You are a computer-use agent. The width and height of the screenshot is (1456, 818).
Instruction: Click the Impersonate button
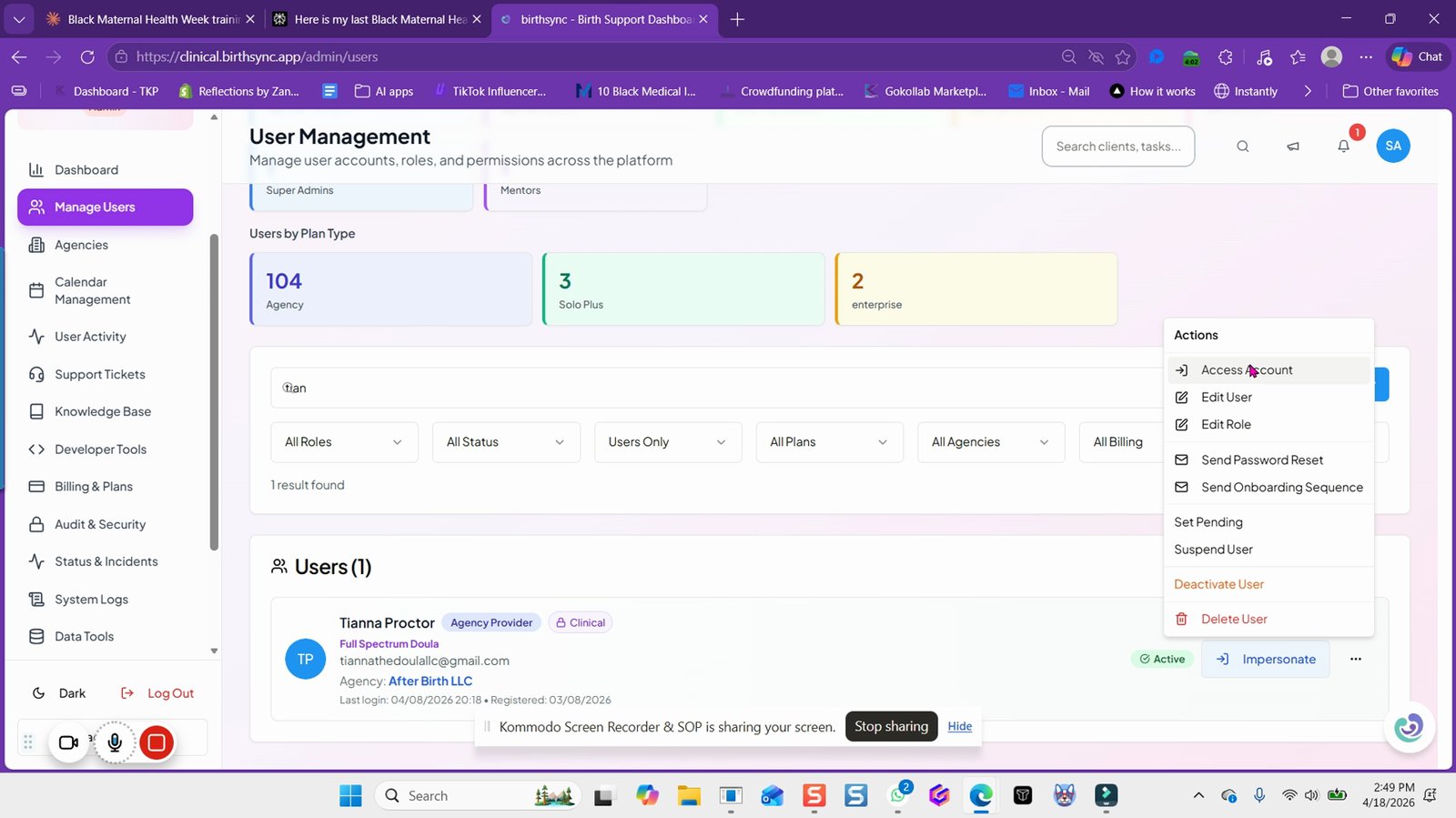point(1266,659)
